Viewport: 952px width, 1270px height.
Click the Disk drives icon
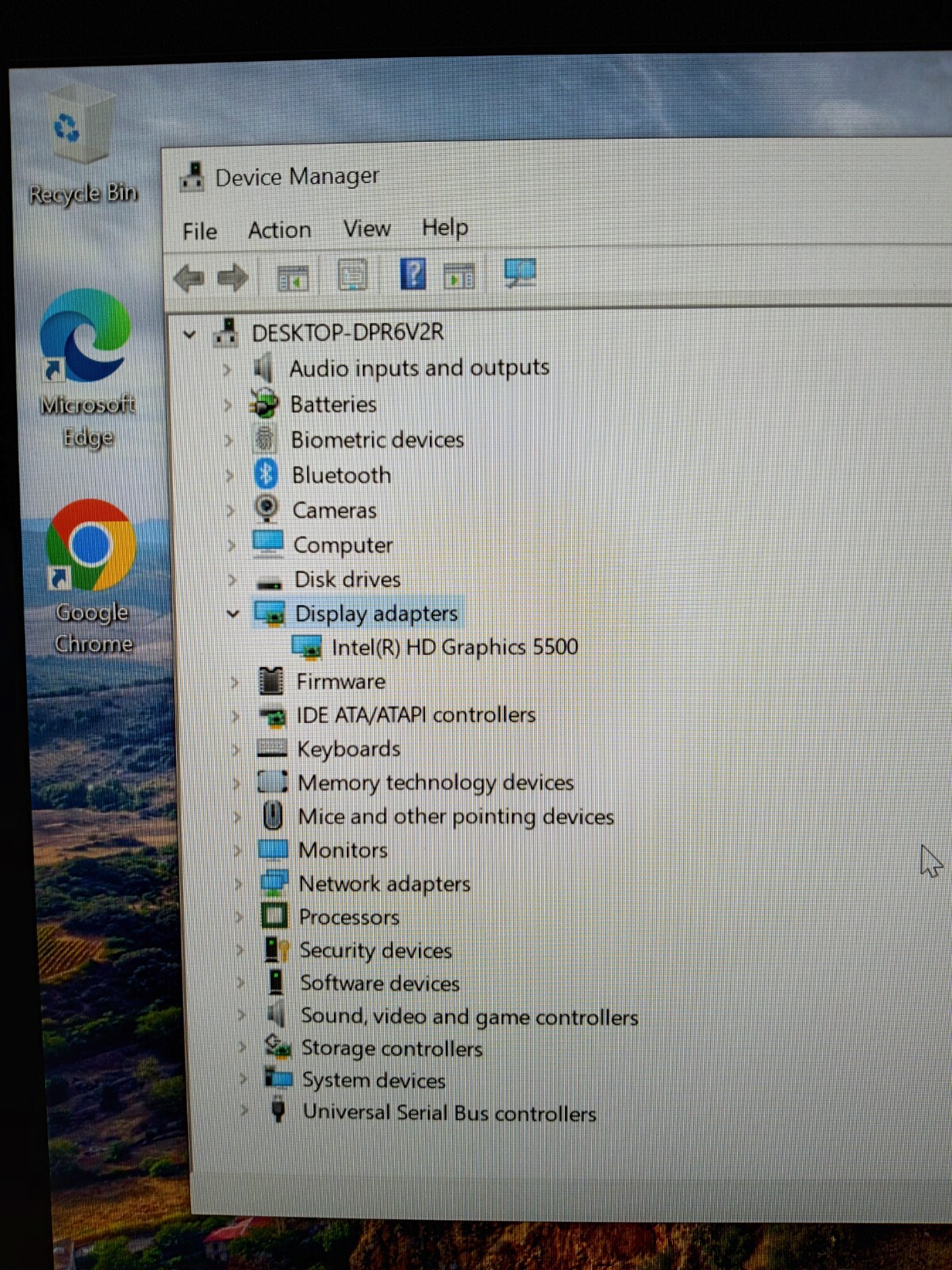coord(269,583)
